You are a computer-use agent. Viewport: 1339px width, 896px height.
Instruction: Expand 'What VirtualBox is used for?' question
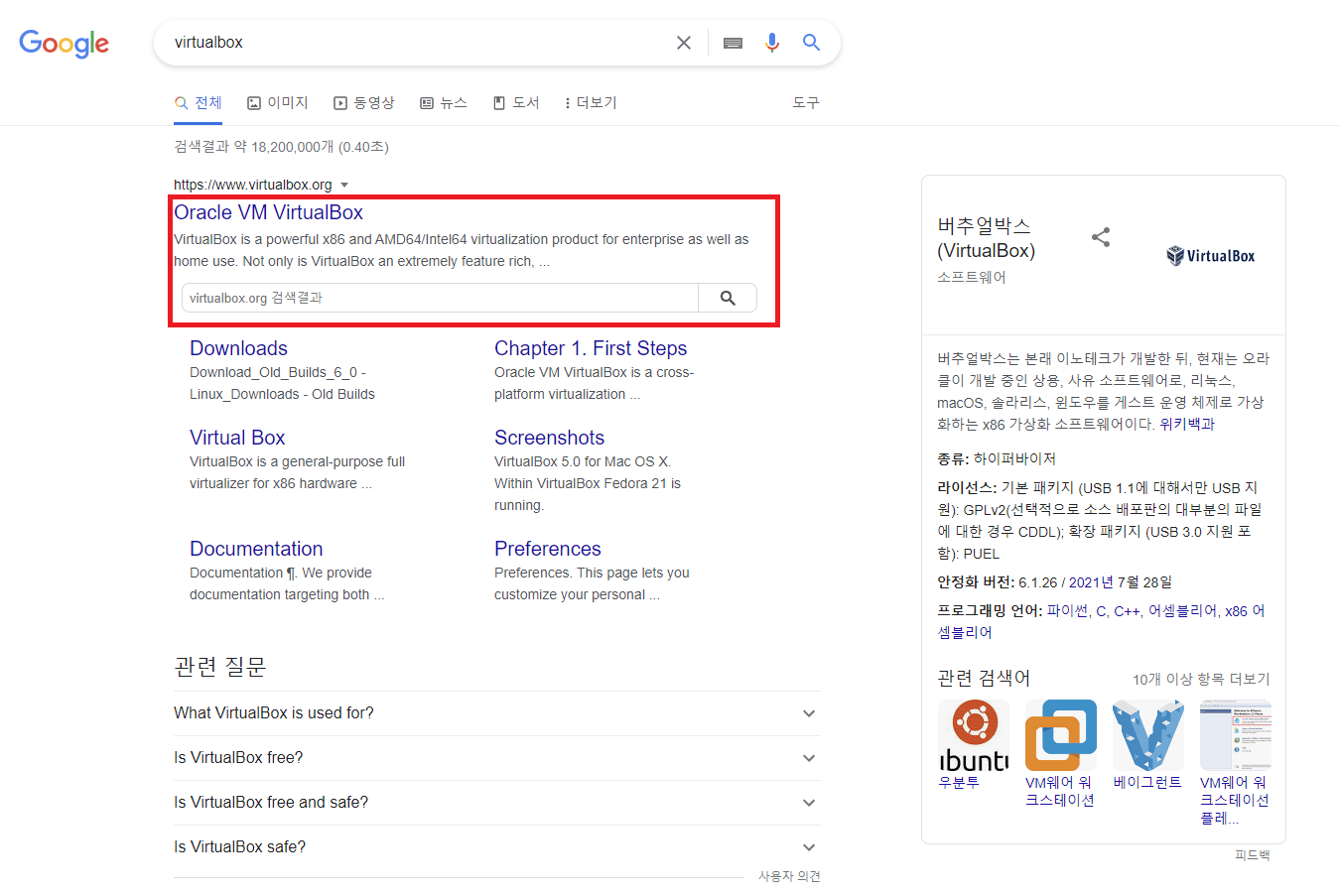pyautogui.click(x=497, y=713)
